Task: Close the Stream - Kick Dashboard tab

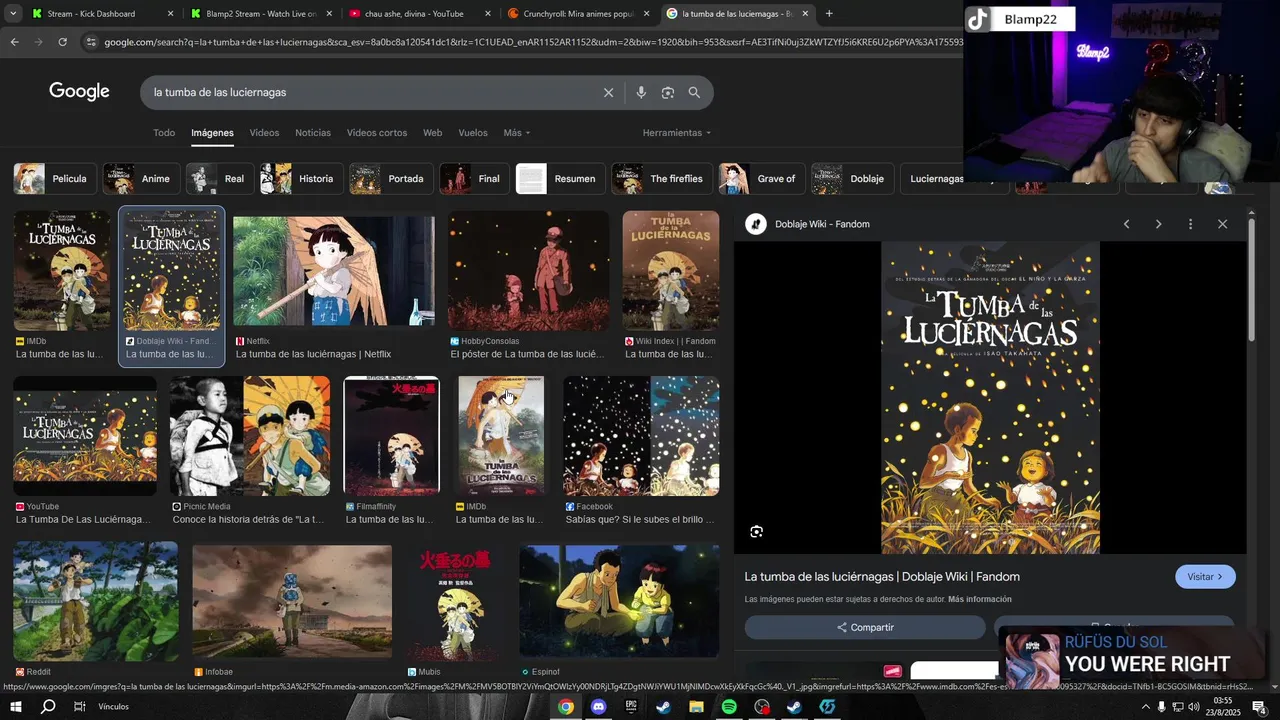Action: (x=170, y=14)
